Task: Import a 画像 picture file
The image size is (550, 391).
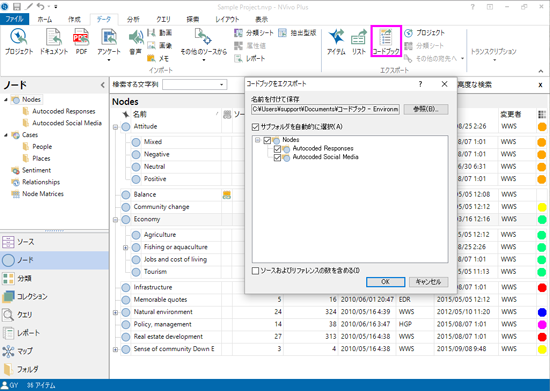Action: 160,46
